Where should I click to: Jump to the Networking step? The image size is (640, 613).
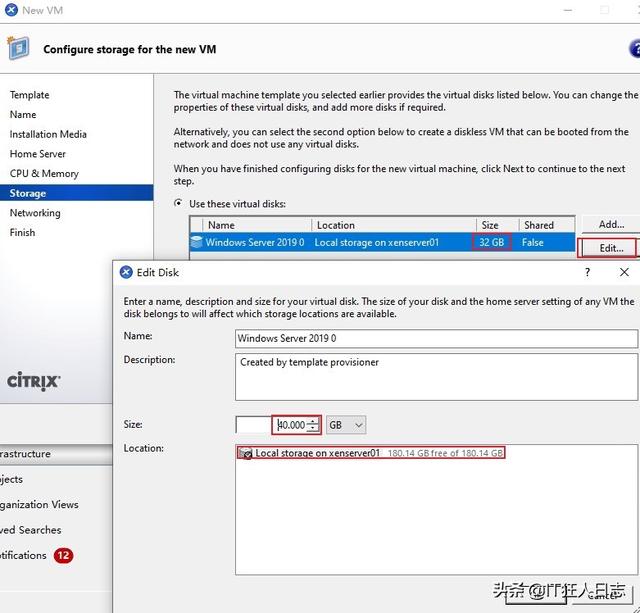(35, 213)
